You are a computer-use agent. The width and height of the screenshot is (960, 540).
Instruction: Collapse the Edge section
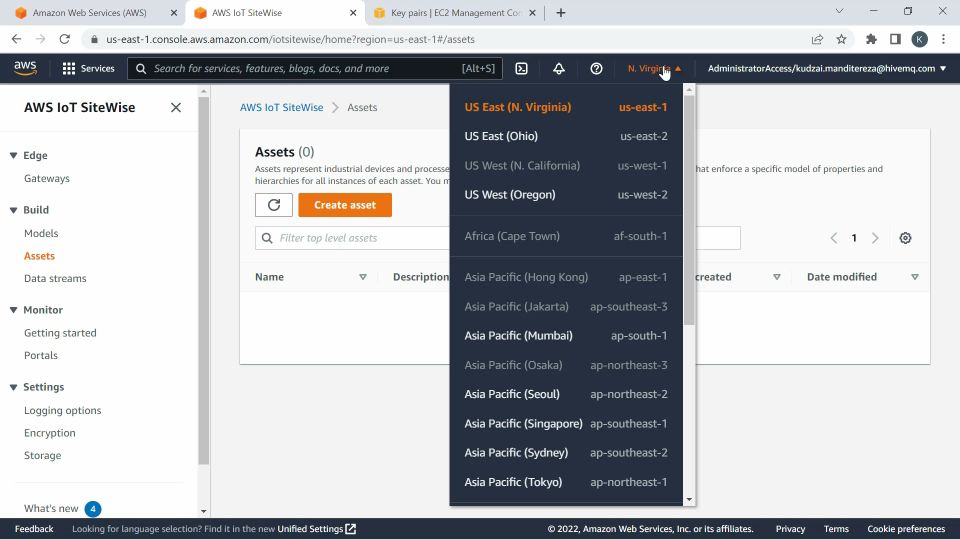click(x=13, y=156)
